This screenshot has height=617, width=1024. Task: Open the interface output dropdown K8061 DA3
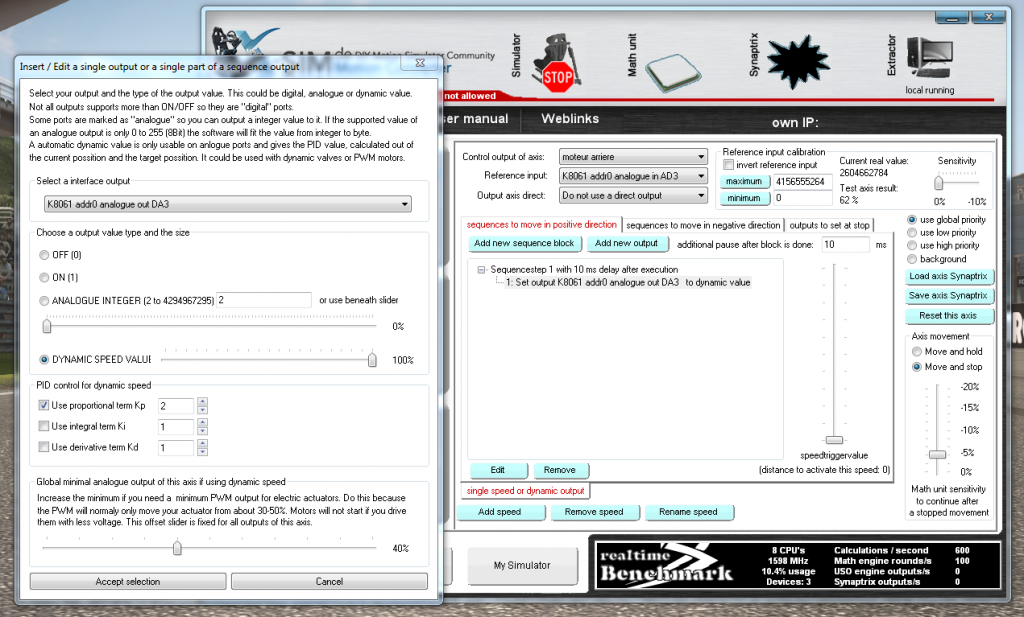click(228, 204)
